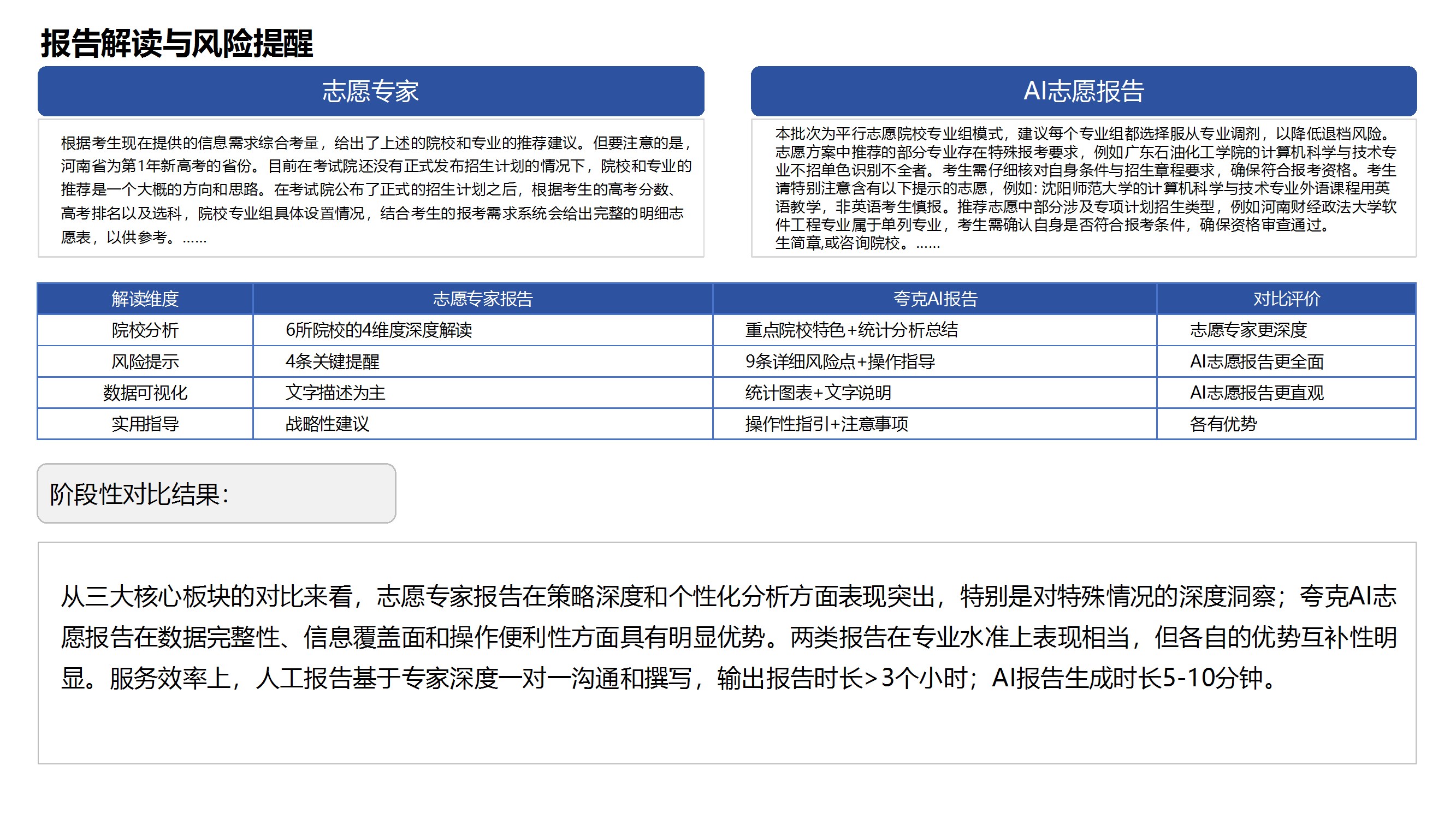Click the 院校分析 row label cell
The height and width of the screenshot is (819, 1456).
tap(145, 330)
